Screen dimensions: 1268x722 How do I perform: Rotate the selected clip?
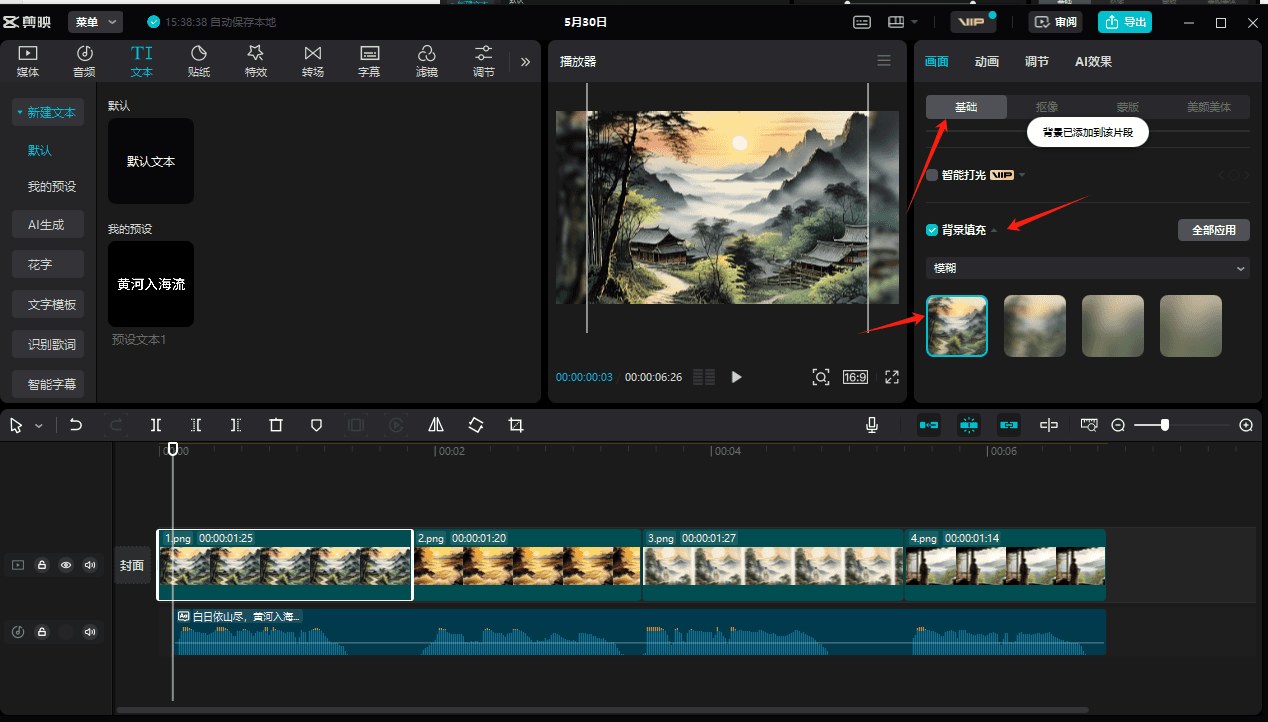(x=476, y=425)
